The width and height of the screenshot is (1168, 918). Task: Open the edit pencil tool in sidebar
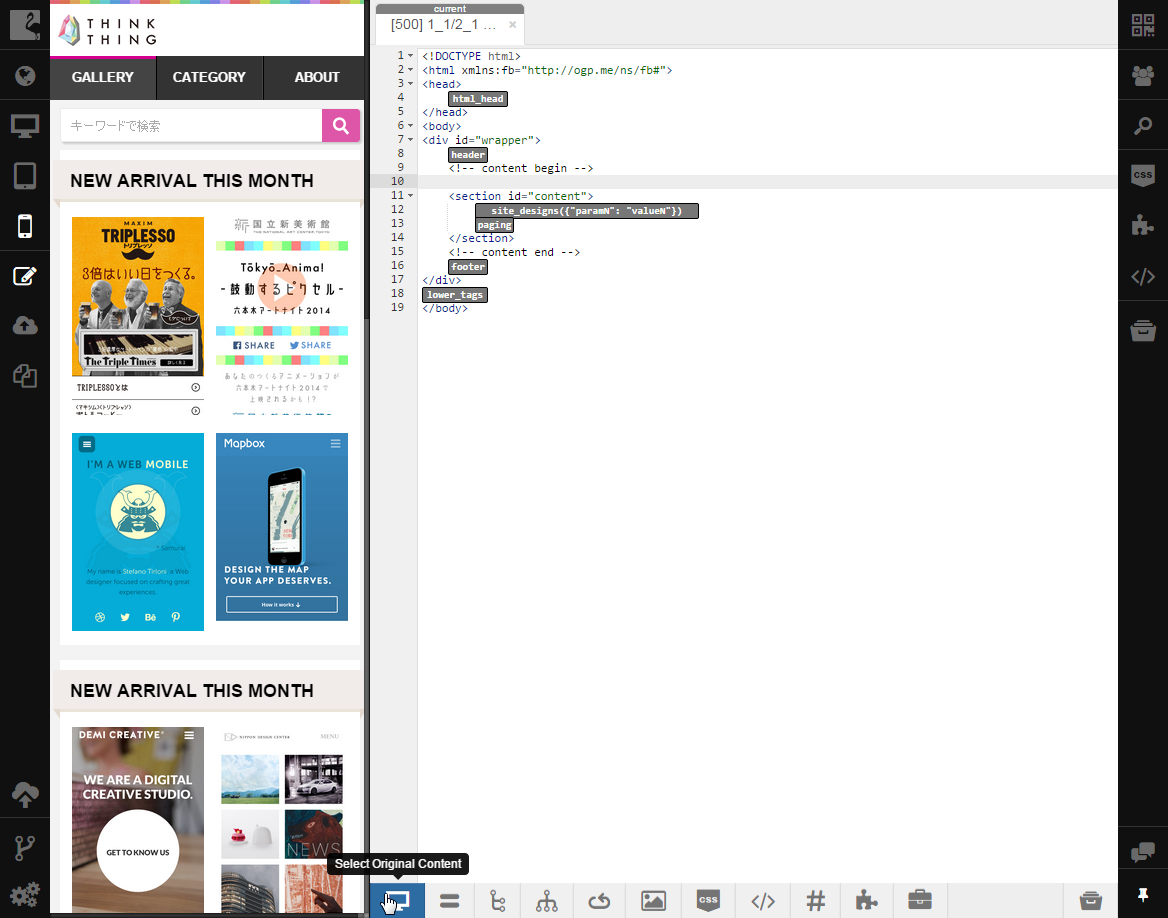click(25, 276)
